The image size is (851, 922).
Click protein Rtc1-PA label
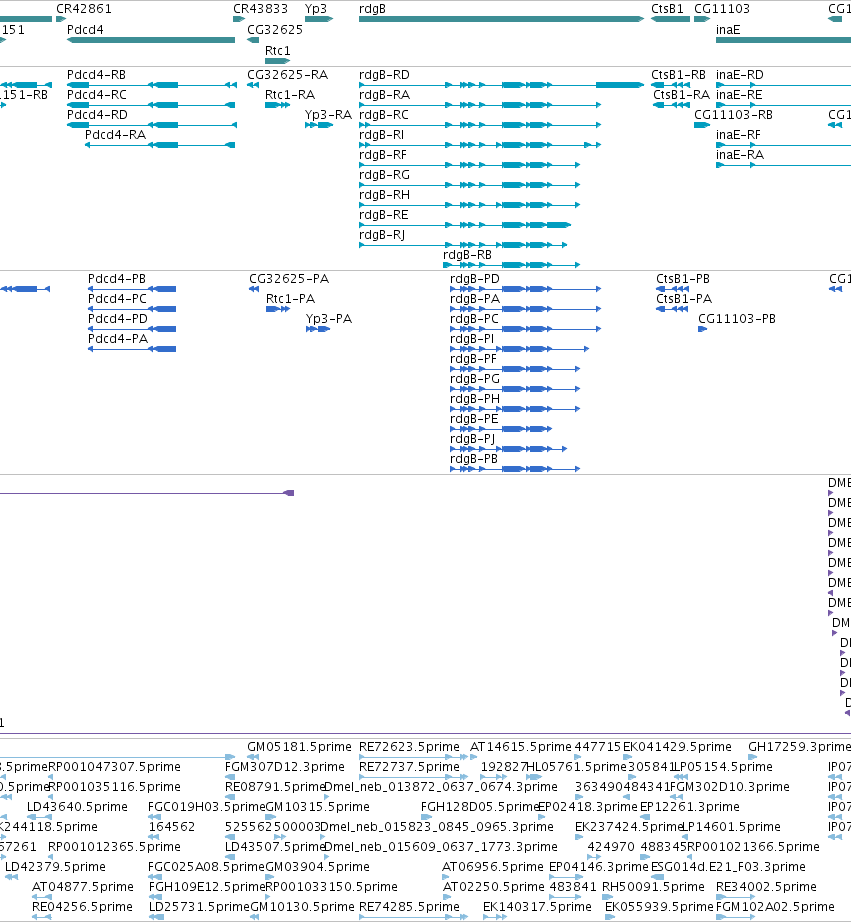(x=291, y=299)
